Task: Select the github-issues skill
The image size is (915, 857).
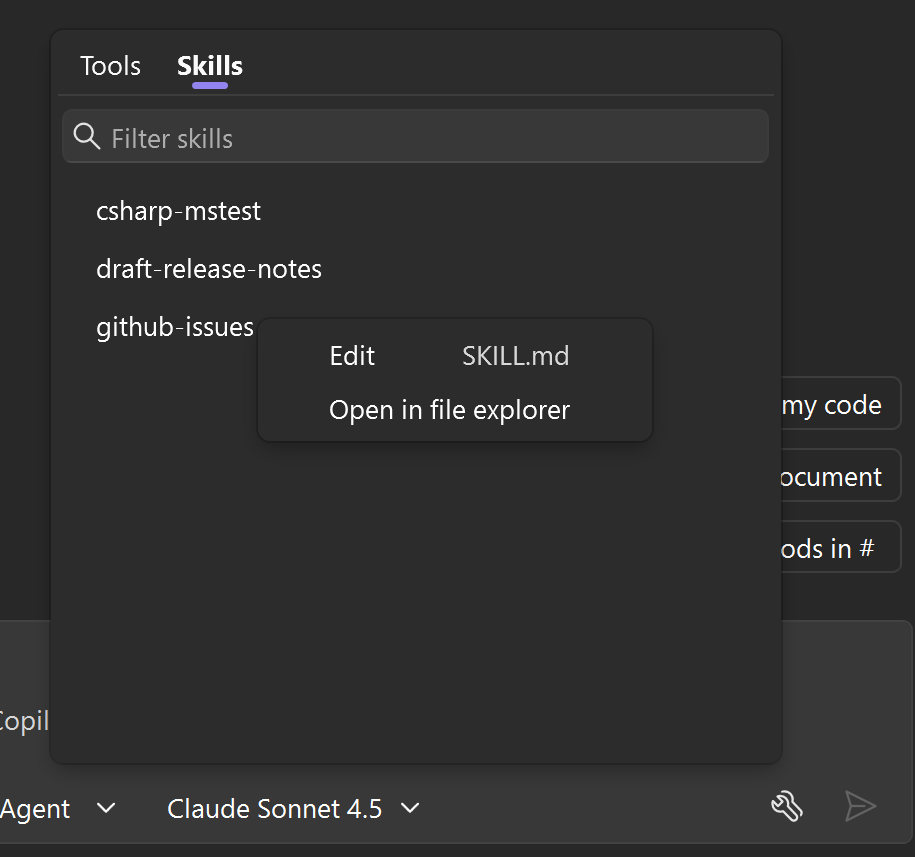Action: pyautogui.click(x=175, y=327)
